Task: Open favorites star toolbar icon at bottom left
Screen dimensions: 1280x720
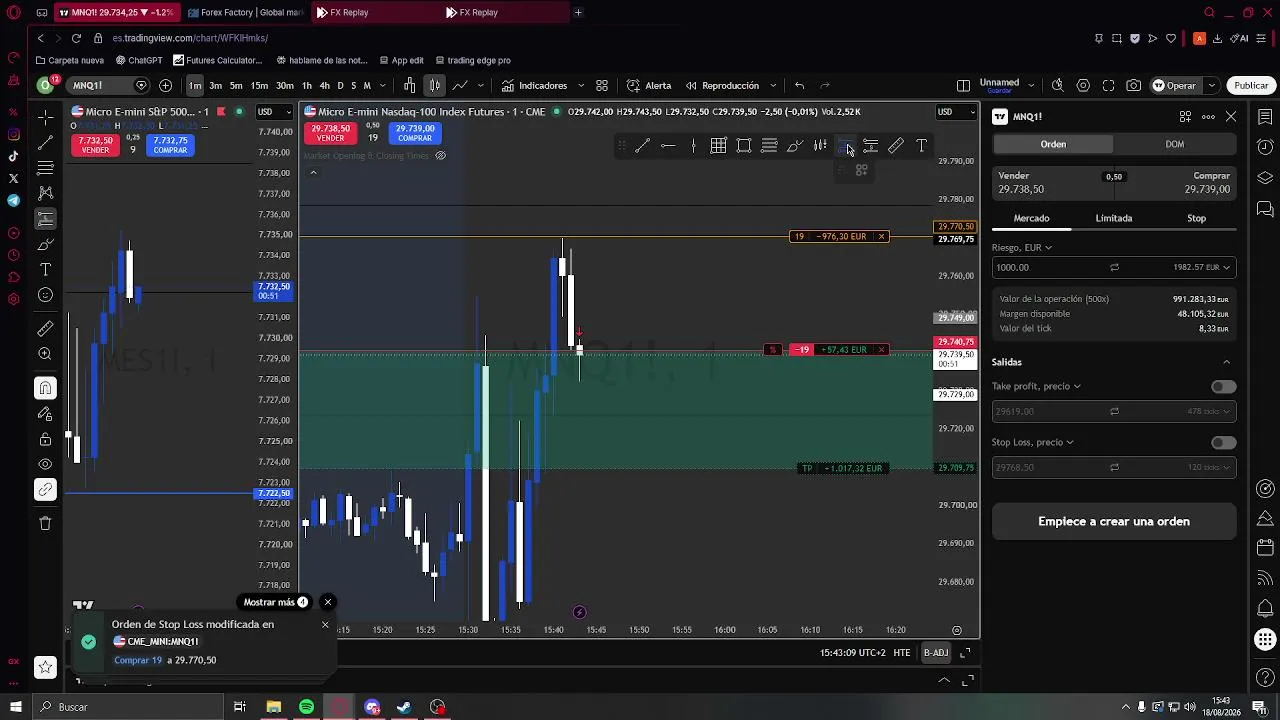Action: [45, 667]
